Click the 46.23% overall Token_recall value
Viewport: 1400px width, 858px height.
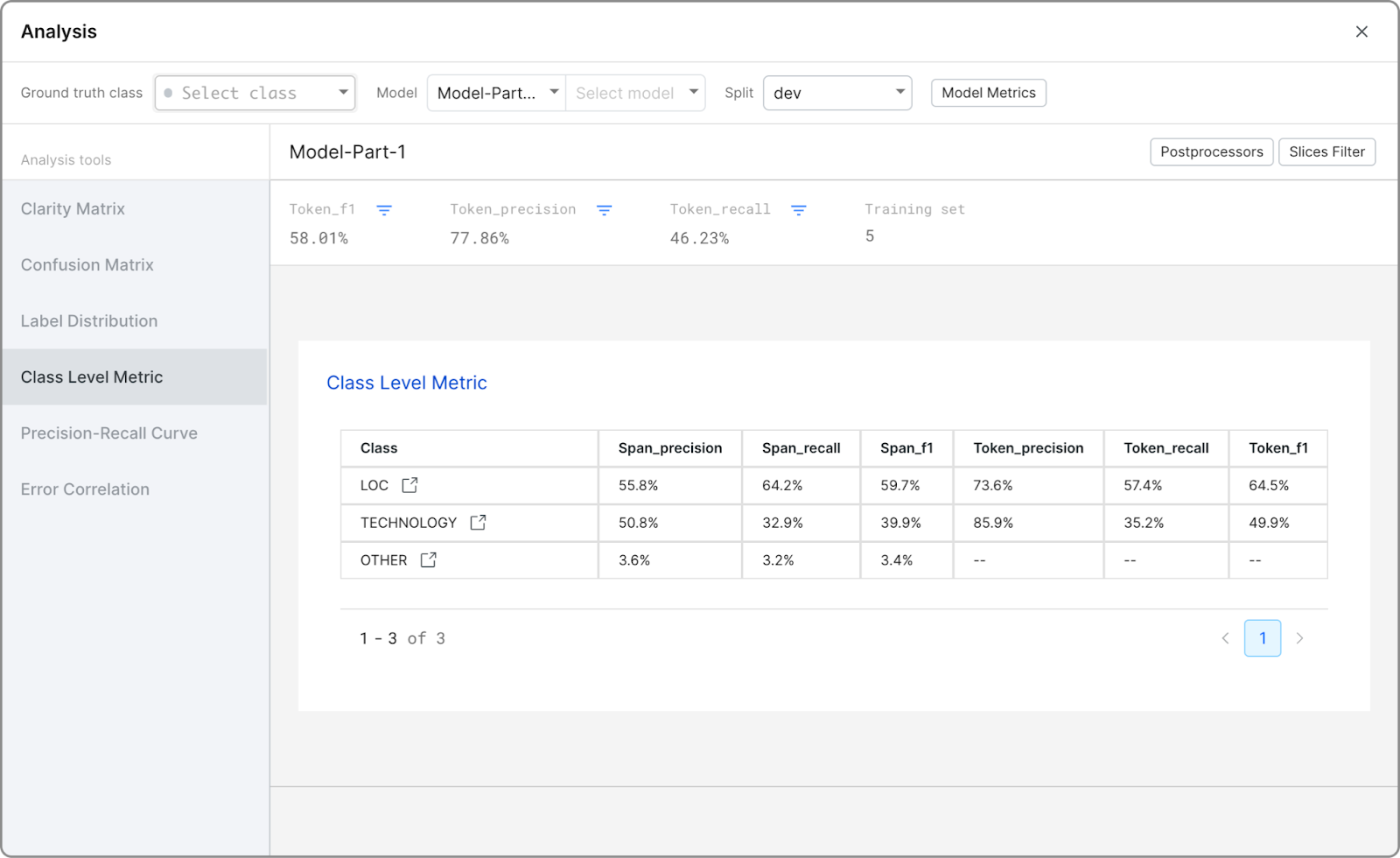click(x=699, y=238)
